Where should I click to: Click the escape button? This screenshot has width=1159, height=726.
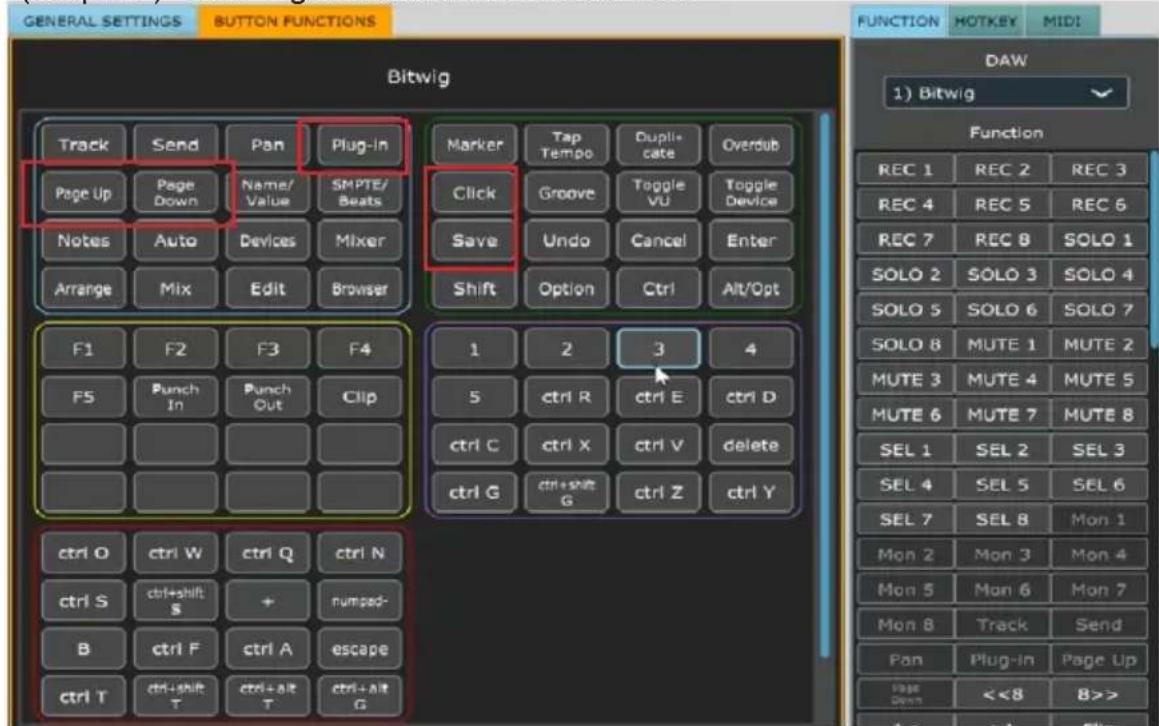pyautogui.click(x=359, y=649)
